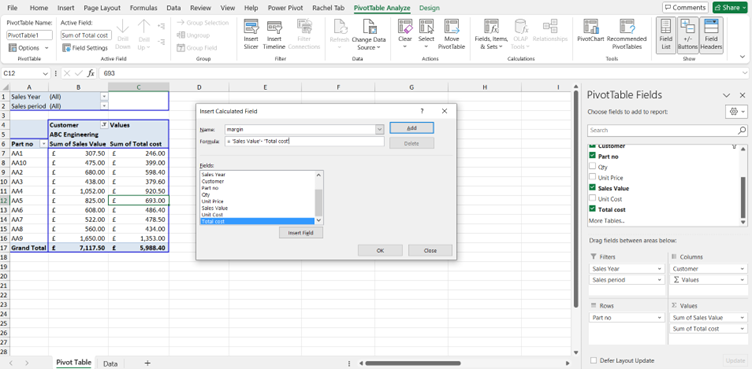Screen dimensions: 752x369
Task: Switch to the Data worksheet tab
Action: click(110, 363)
